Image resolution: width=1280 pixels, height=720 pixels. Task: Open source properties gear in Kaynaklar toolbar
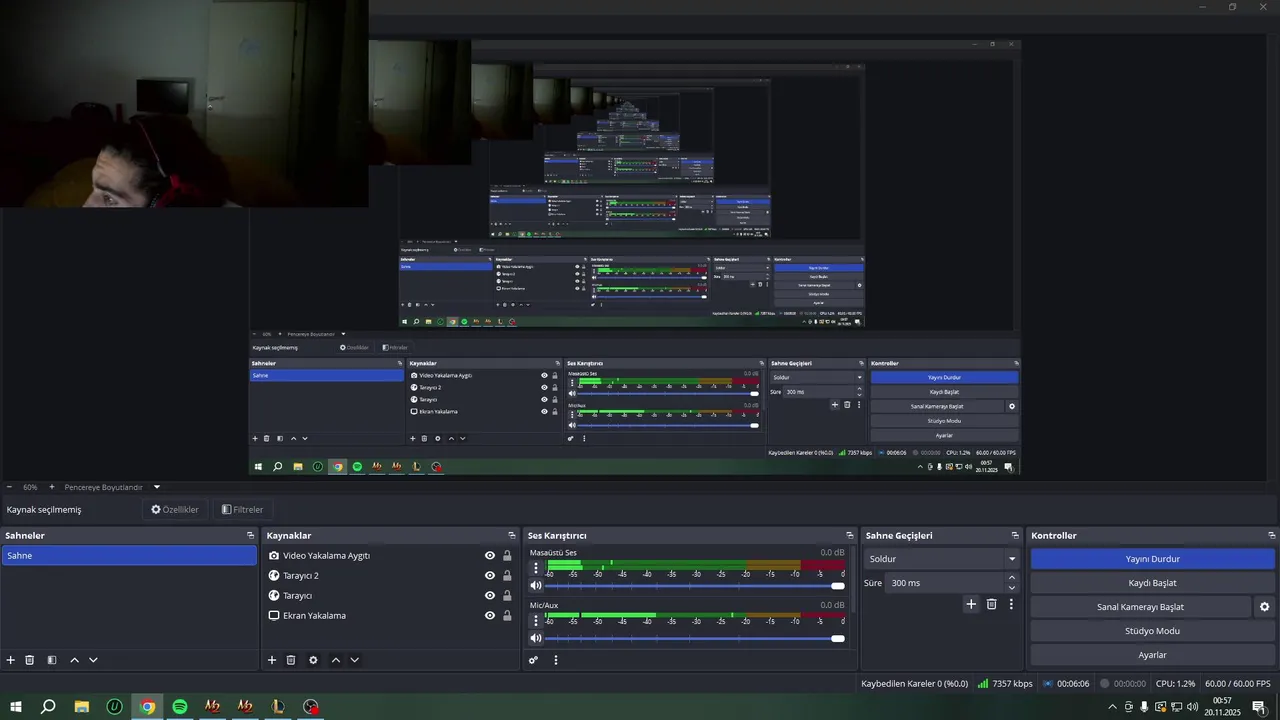pos(313,660)
